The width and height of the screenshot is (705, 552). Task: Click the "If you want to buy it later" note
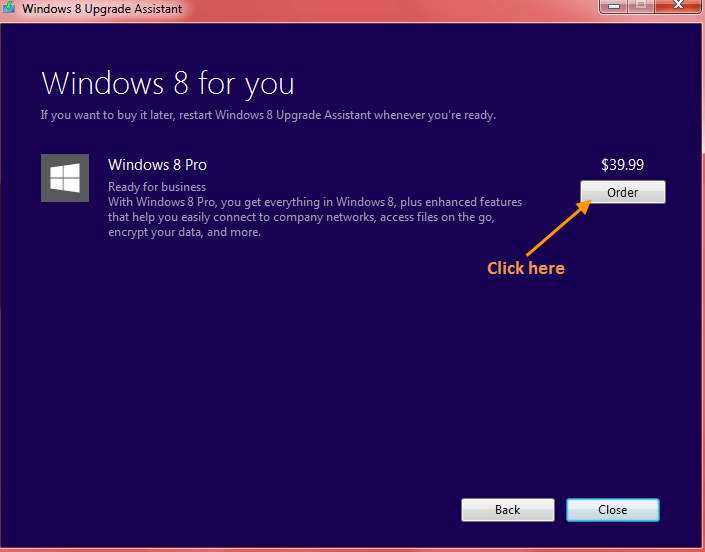coord(268,115)
